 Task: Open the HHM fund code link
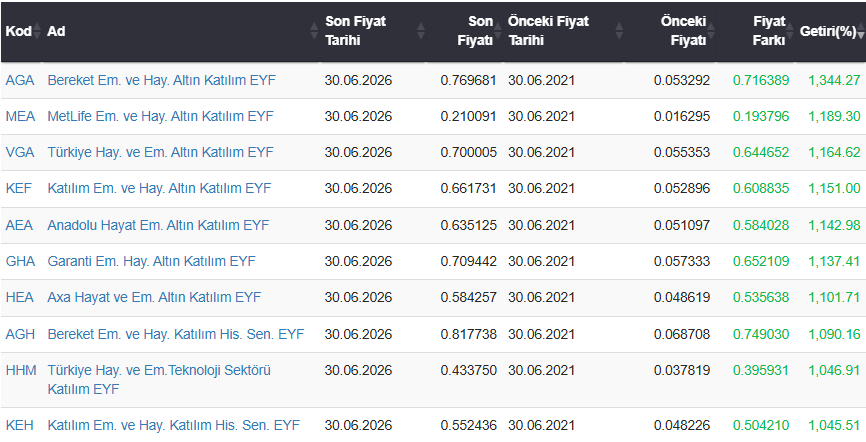click(x=21, y=370)
